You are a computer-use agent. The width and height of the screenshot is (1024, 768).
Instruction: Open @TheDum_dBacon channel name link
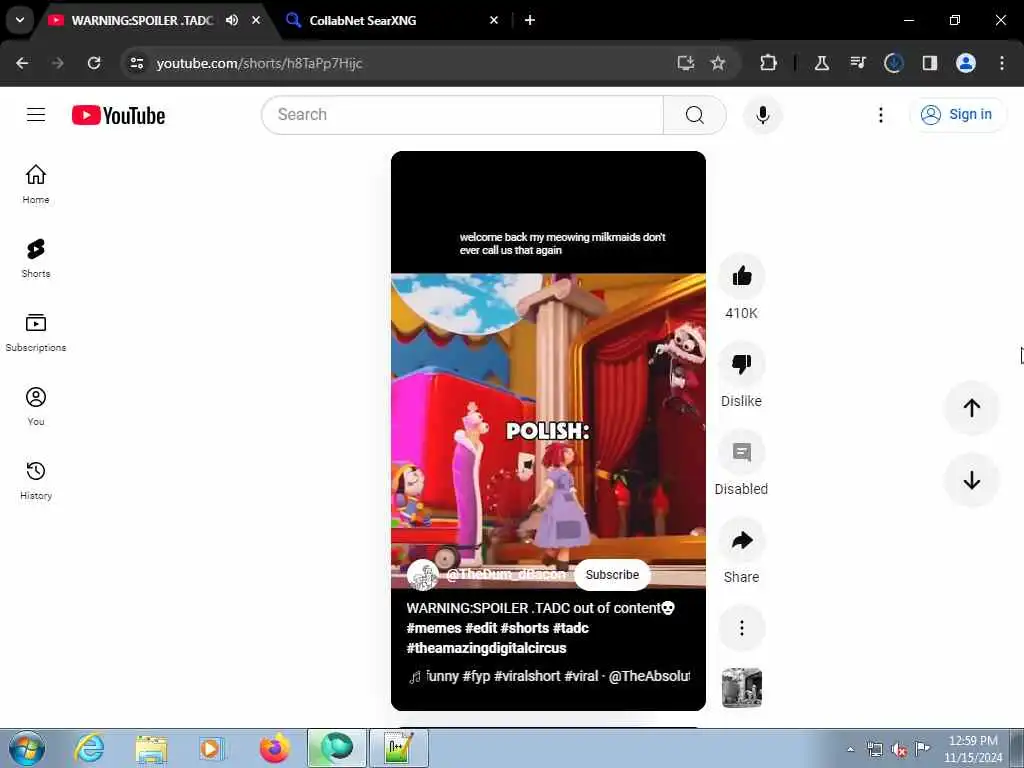505,575
